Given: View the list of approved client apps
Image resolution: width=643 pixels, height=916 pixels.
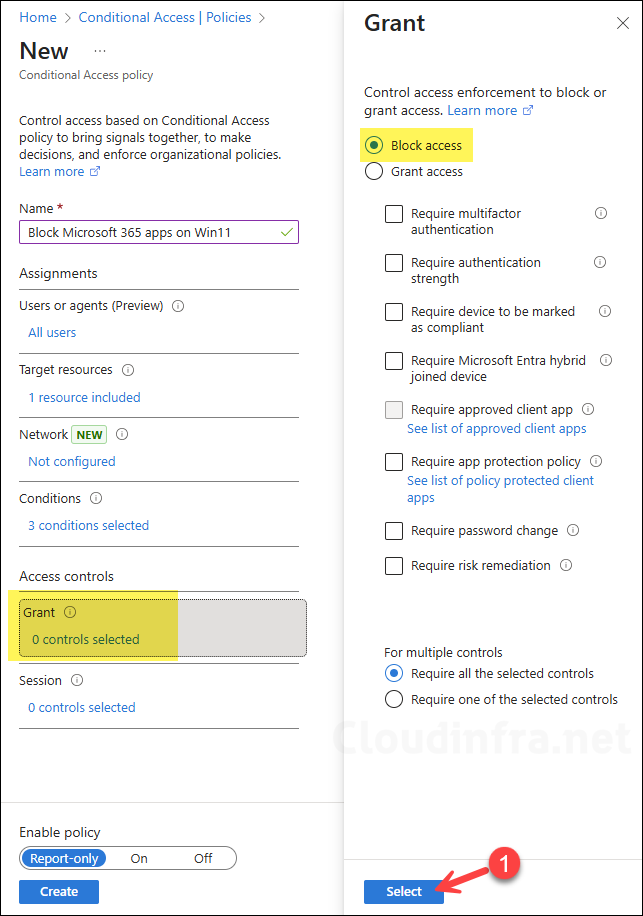Looking at the screenshot, I should coord(496,428).
